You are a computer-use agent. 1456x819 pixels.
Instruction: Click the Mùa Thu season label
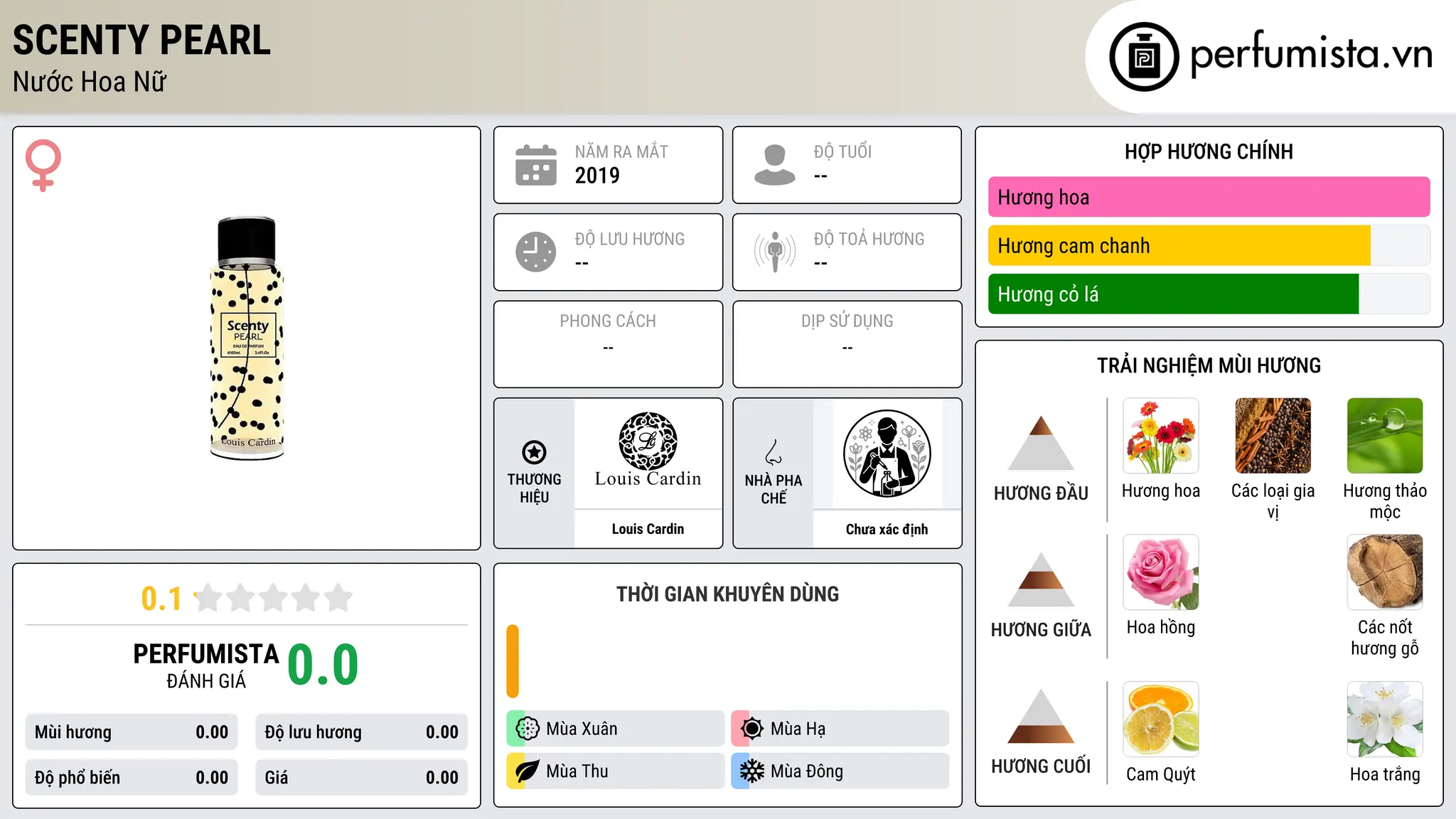click(577, 771)
